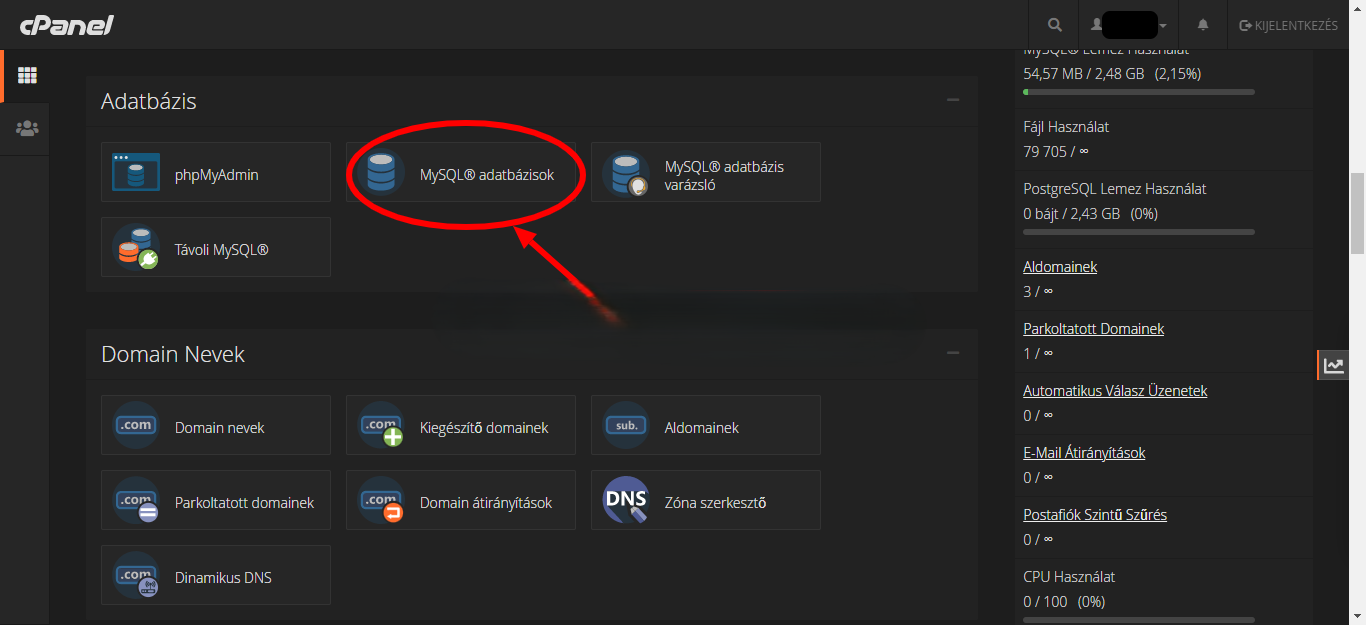Open E-Mail Átirányítások statistics link
The height and width of the screenshot is (625, 1366).
[1084, 453]
